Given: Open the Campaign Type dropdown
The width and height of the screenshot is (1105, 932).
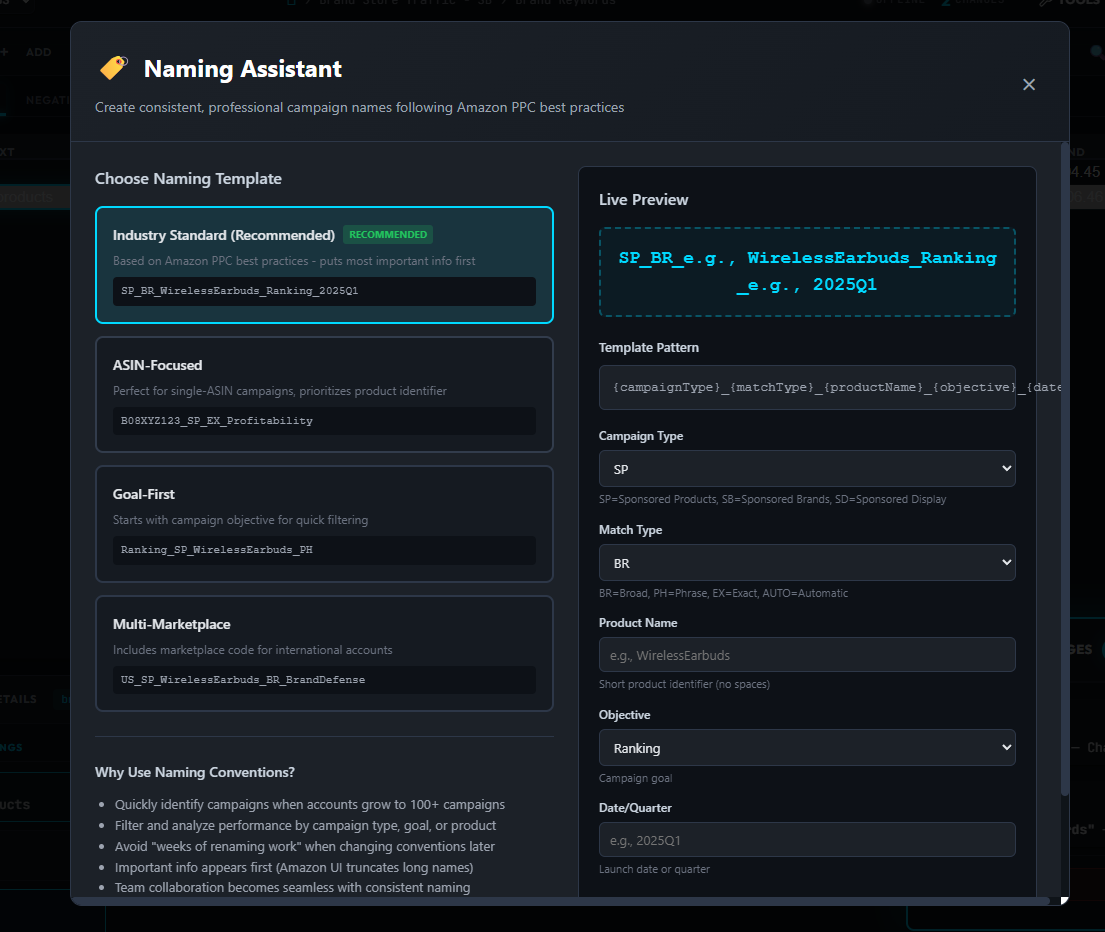Looking at the screenshot, I should point(806,468).
